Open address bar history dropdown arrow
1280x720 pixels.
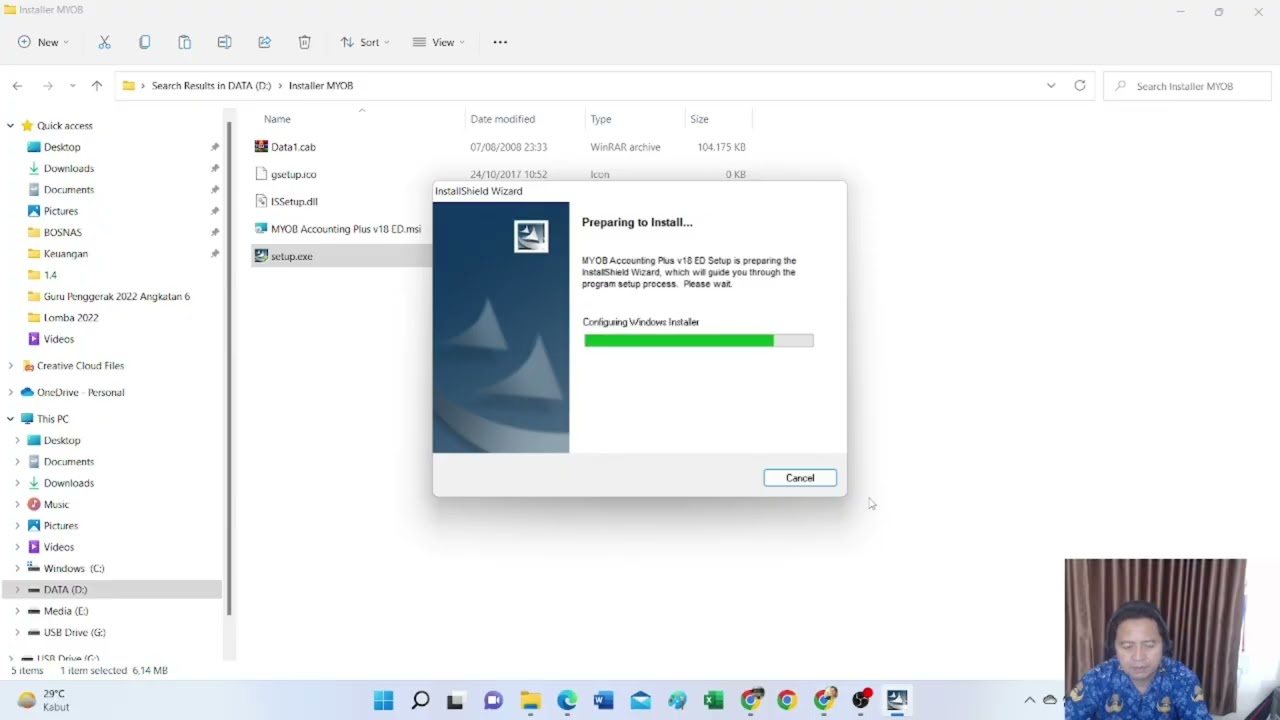(1051, 86)
